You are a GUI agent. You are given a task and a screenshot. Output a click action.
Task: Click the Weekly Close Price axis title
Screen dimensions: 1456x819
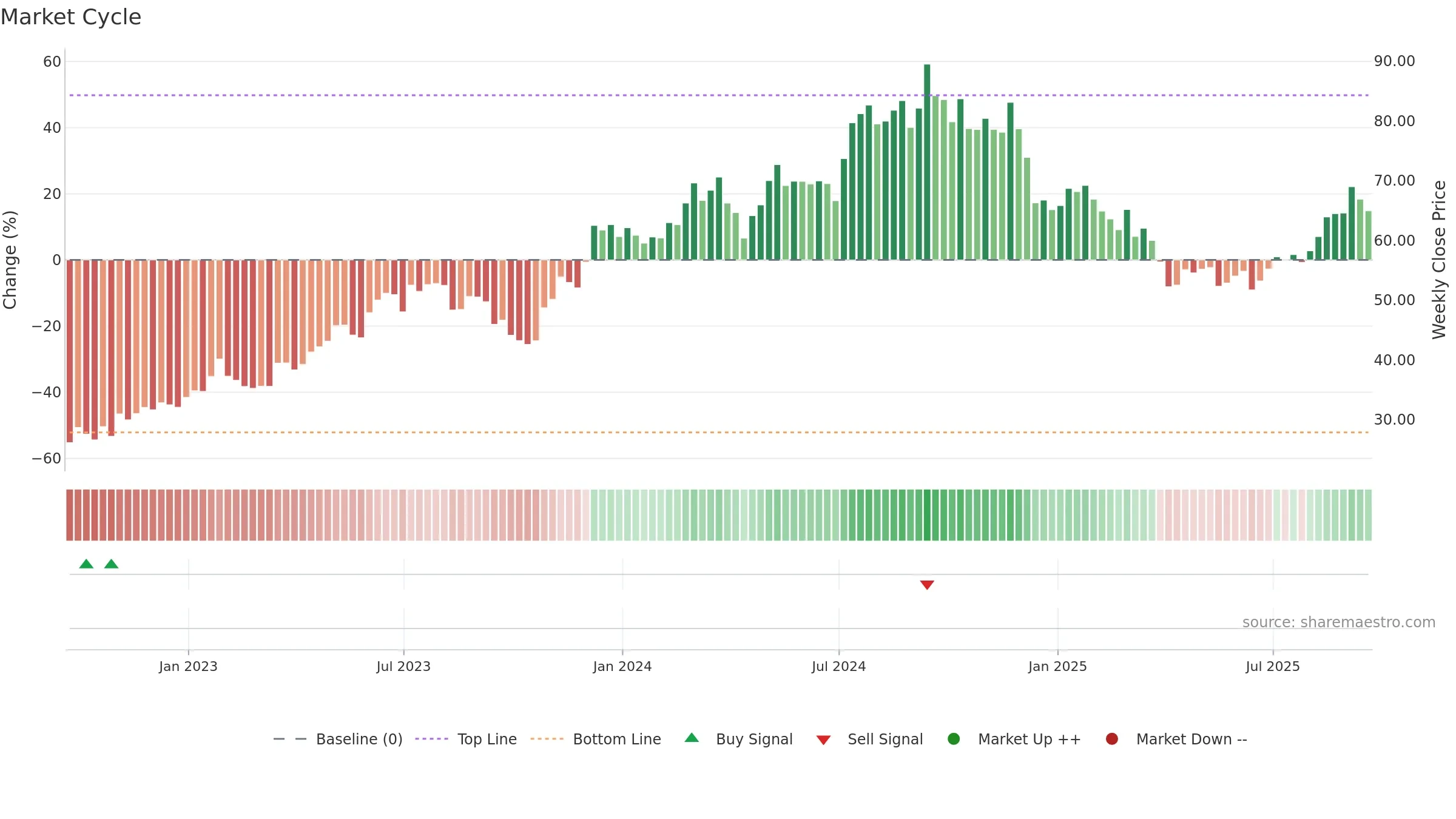pos(1439,260)
